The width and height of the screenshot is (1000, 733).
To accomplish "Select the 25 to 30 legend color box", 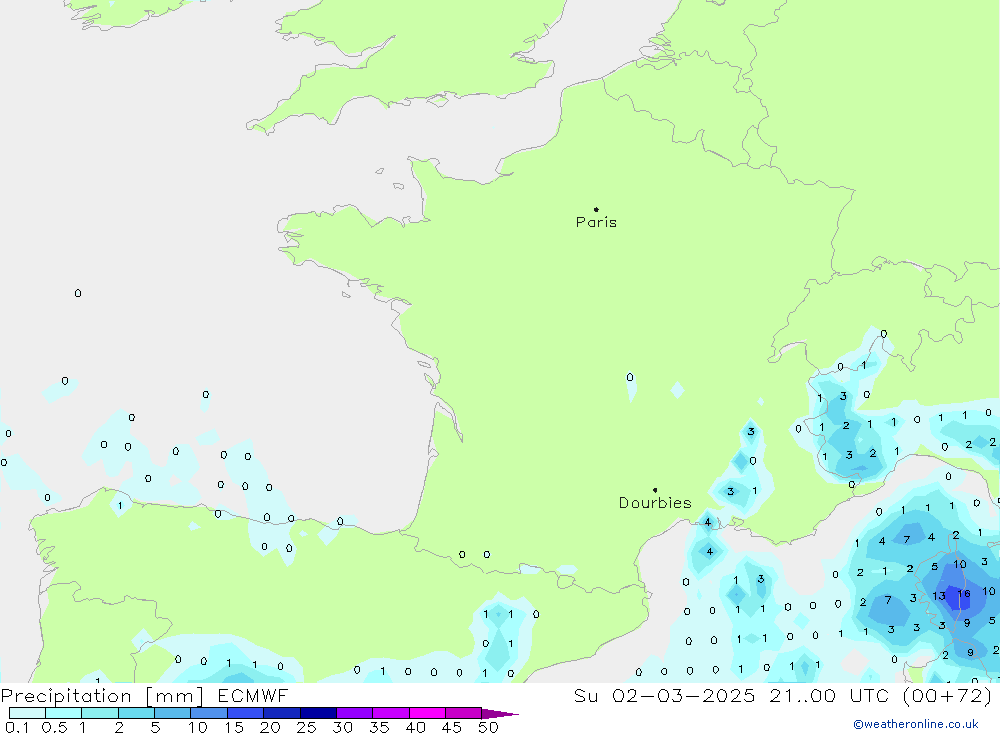I will (x=318, y=713).
